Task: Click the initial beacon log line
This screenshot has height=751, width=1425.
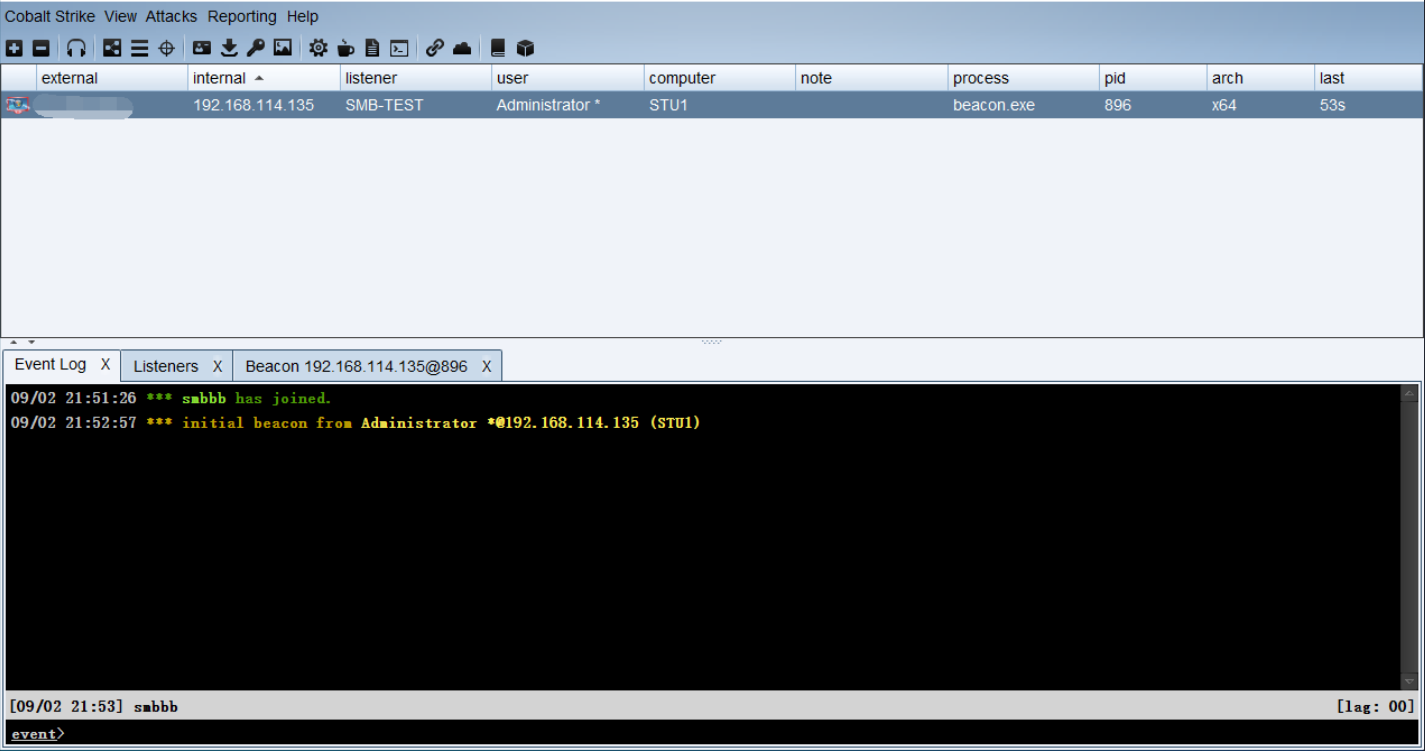Action: [355, 423]
